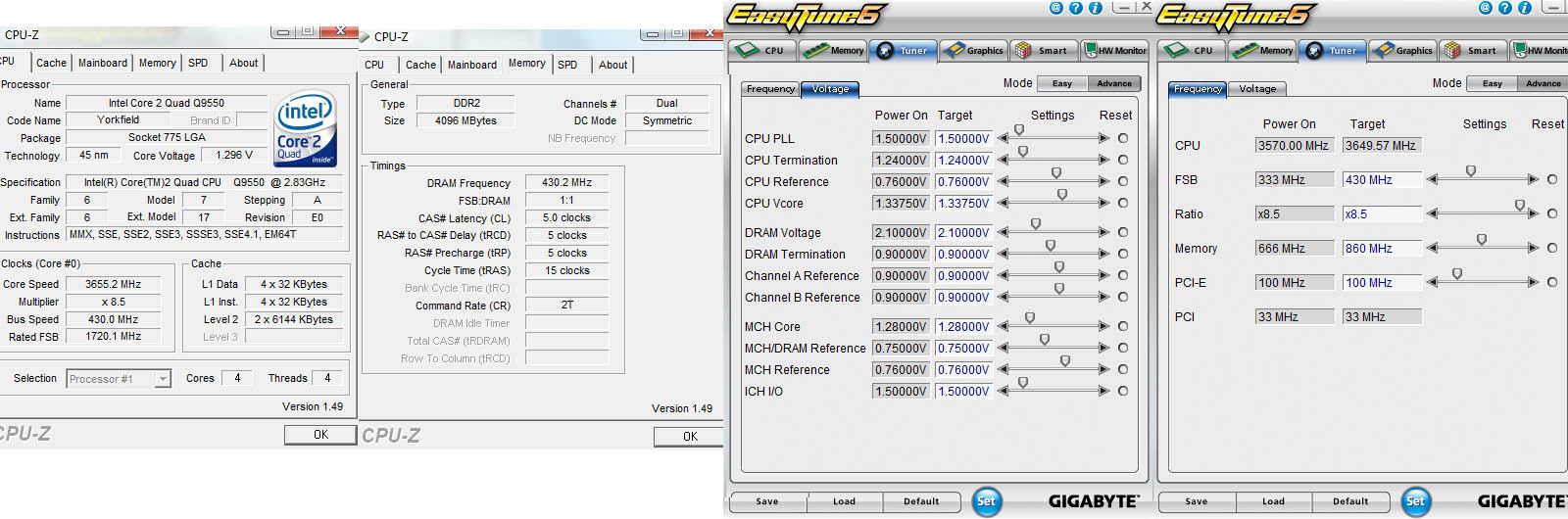Switch to the Mainboard tab in the left CPU-Z window
This screenshot has width=1568, height=519.
pyautogui.click(x=103, y=63)
